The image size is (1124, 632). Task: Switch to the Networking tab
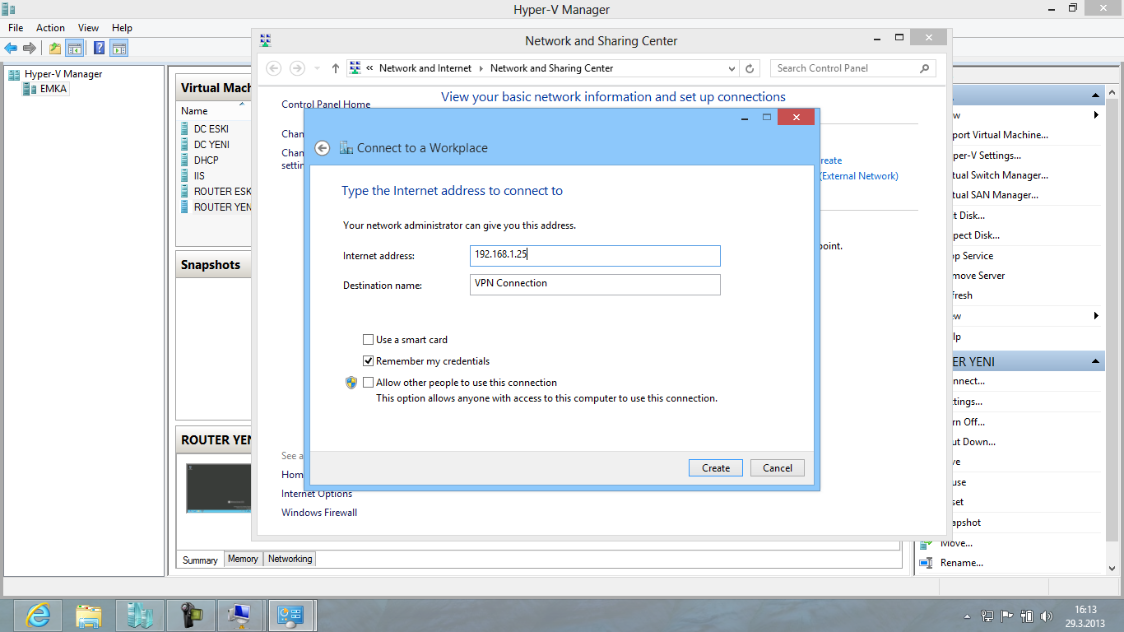[x=290, y=559]
